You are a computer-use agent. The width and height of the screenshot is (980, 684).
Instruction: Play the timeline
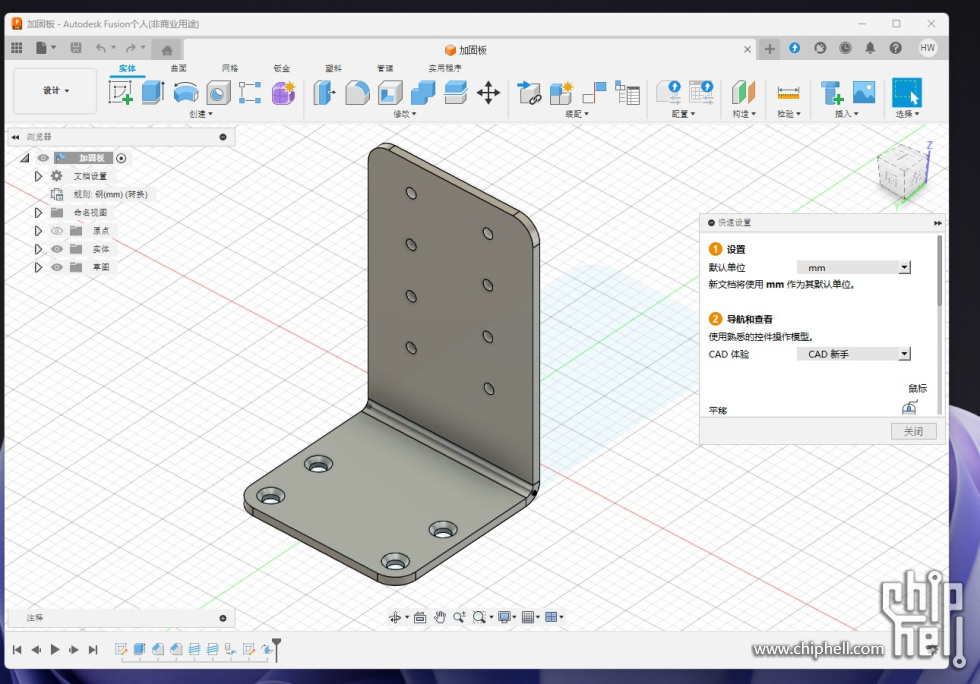coord(55,650)
